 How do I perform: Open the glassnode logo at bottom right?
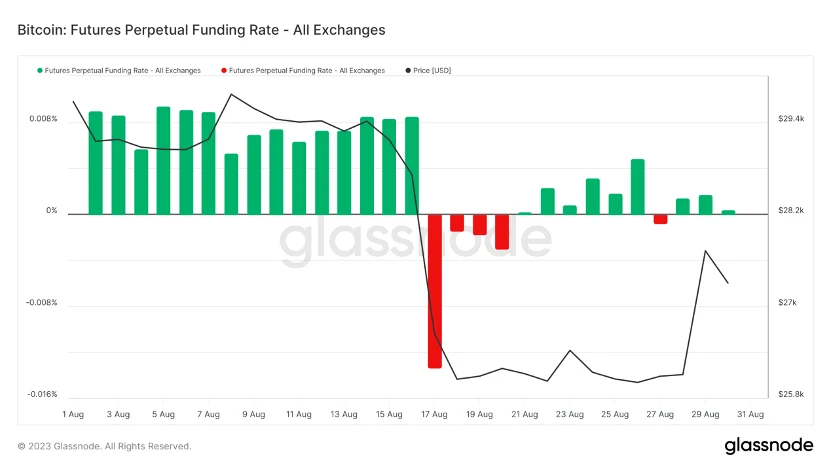(767, 446)
